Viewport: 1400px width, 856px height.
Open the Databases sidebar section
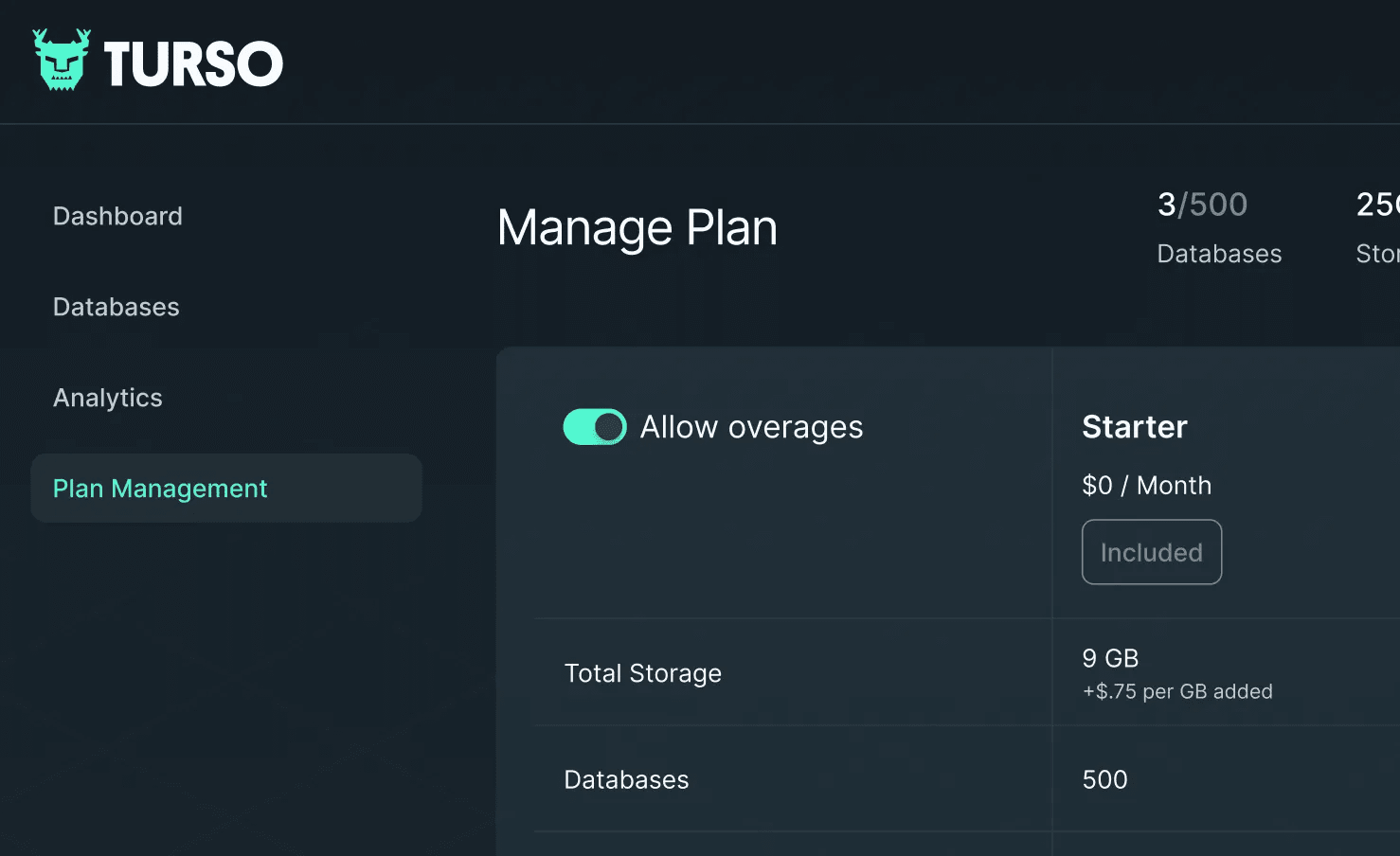pos(116,306)
